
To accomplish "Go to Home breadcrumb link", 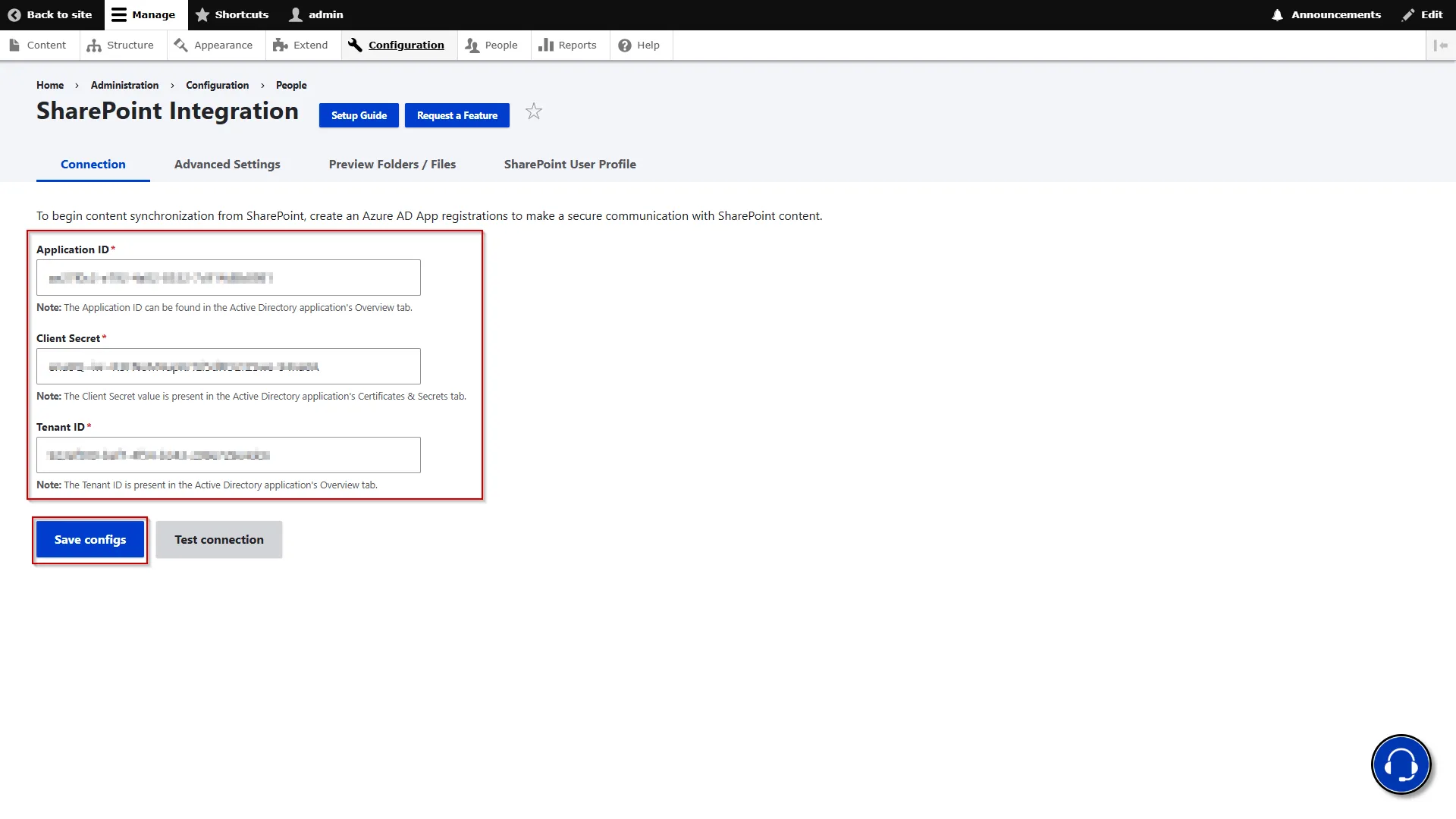I will click(50, 85).
